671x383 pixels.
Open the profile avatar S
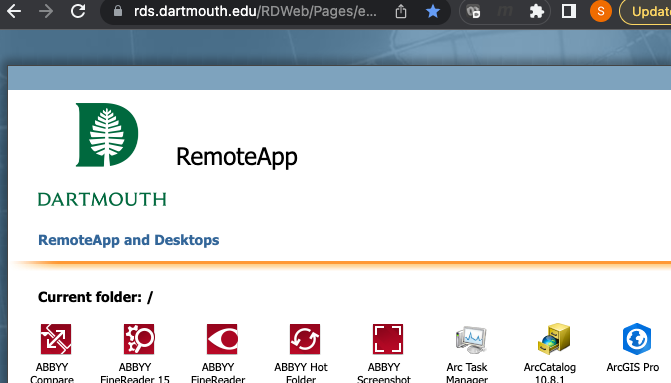(x=600, y=12)
